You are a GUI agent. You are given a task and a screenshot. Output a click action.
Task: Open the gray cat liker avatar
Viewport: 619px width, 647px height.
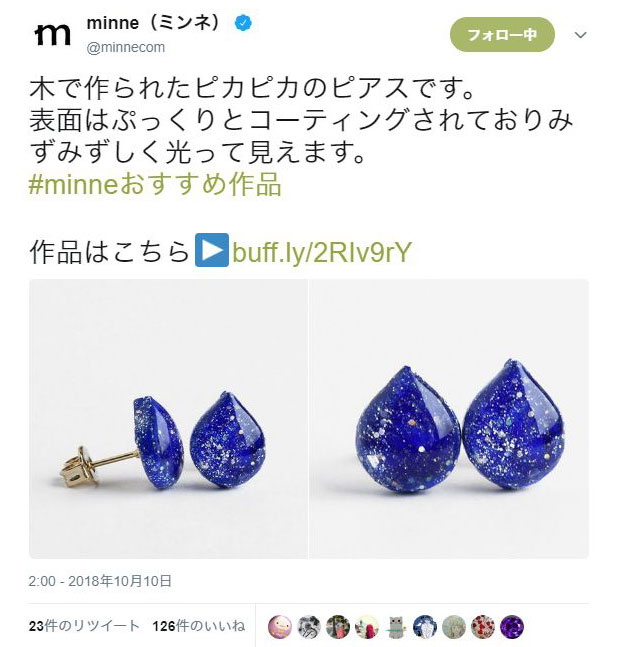(x=396, y=626)
